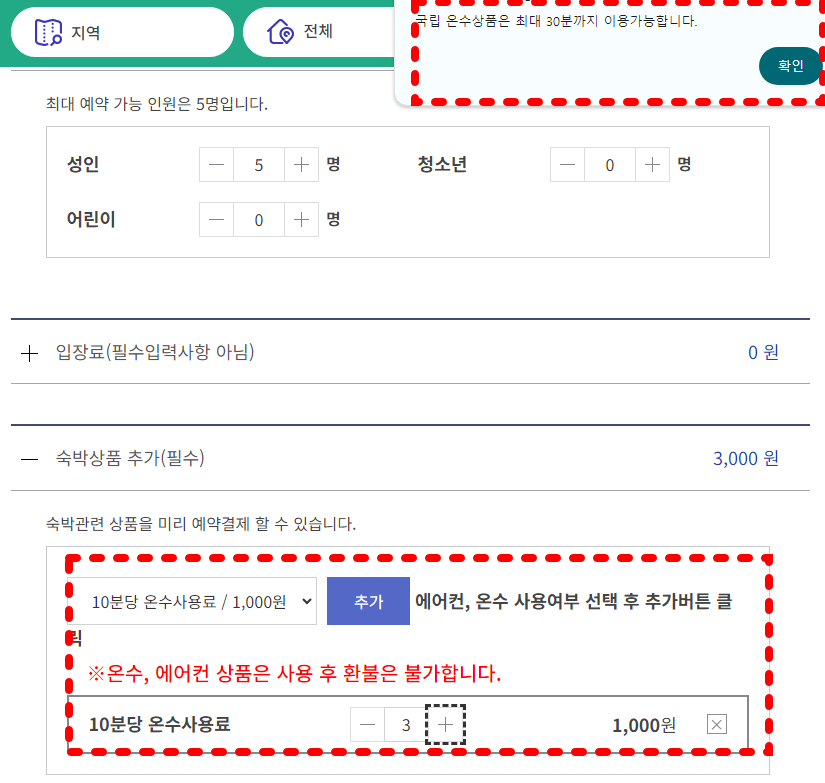Decrease the 성인 adult count
Viewport: 825px width, 783px height.
[x=216, y=165]
